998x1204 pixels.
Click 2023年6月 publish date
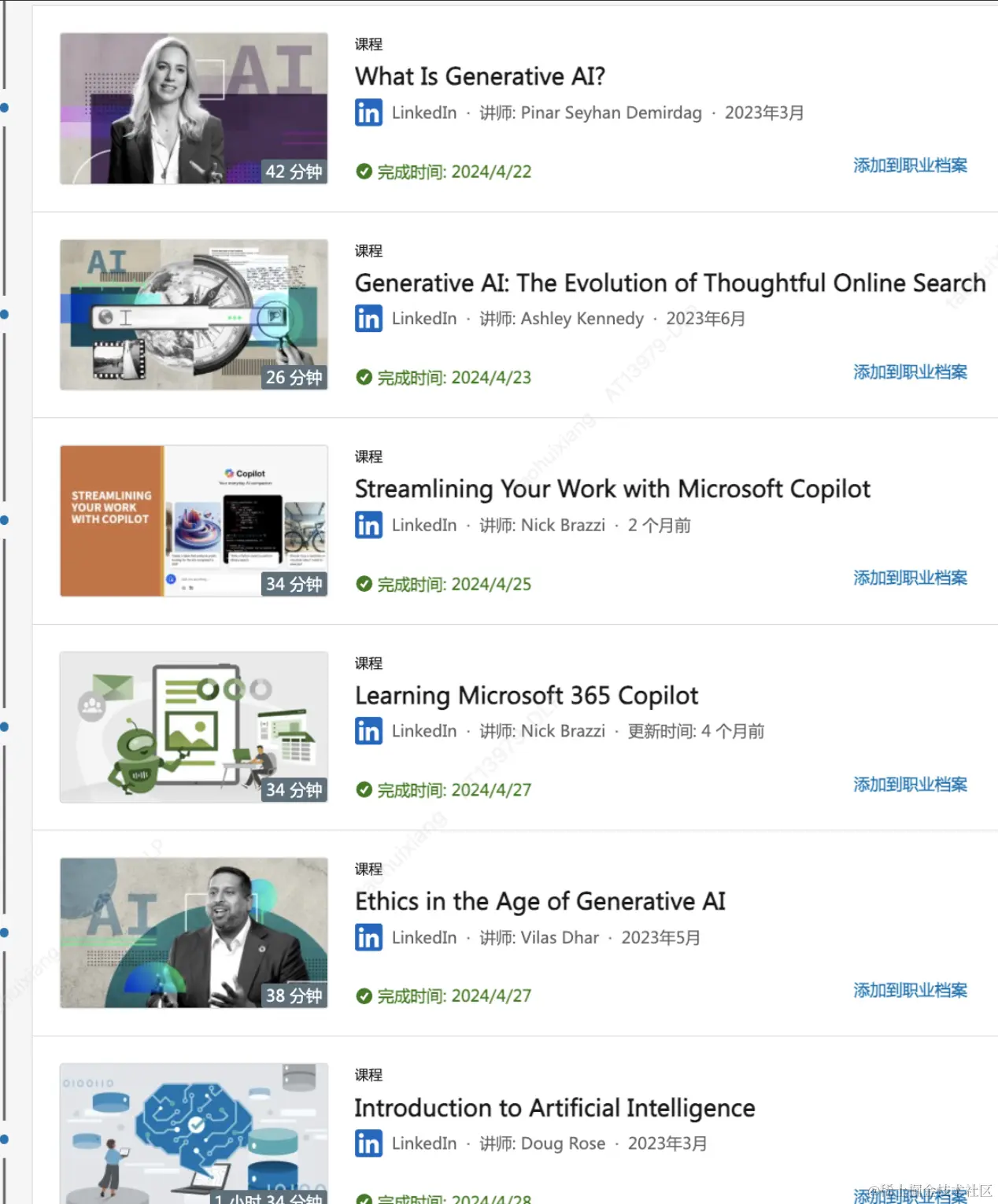pyautogui.click(x=705, y=319)
